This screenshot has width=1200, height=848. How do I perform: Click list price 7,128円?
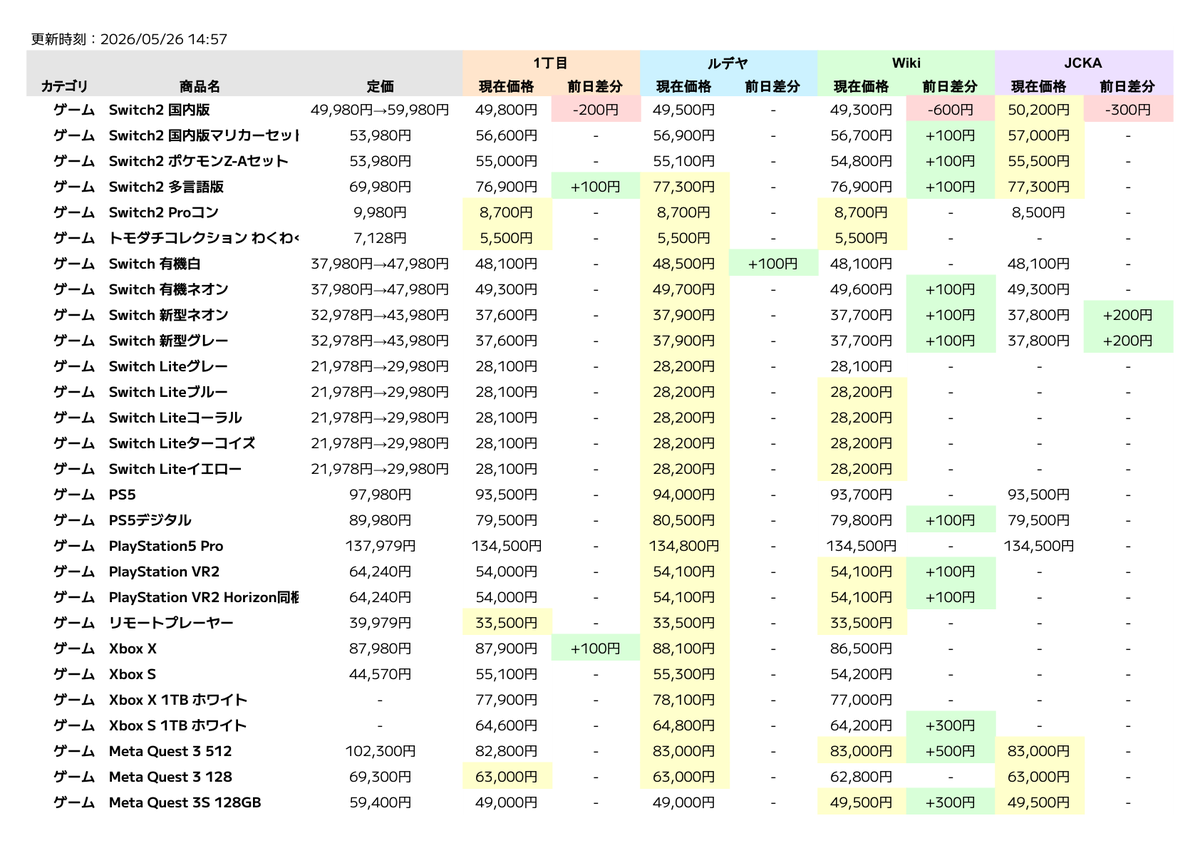point(380,238)
